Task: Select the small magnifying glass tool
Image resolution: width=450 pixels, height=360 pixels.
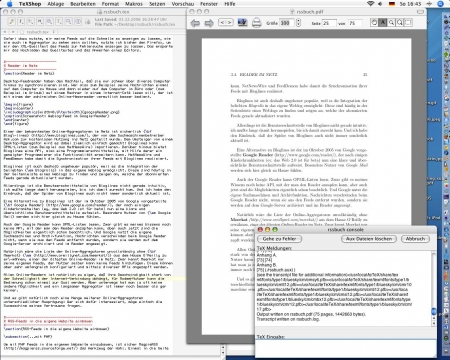Action: (391, 23)
